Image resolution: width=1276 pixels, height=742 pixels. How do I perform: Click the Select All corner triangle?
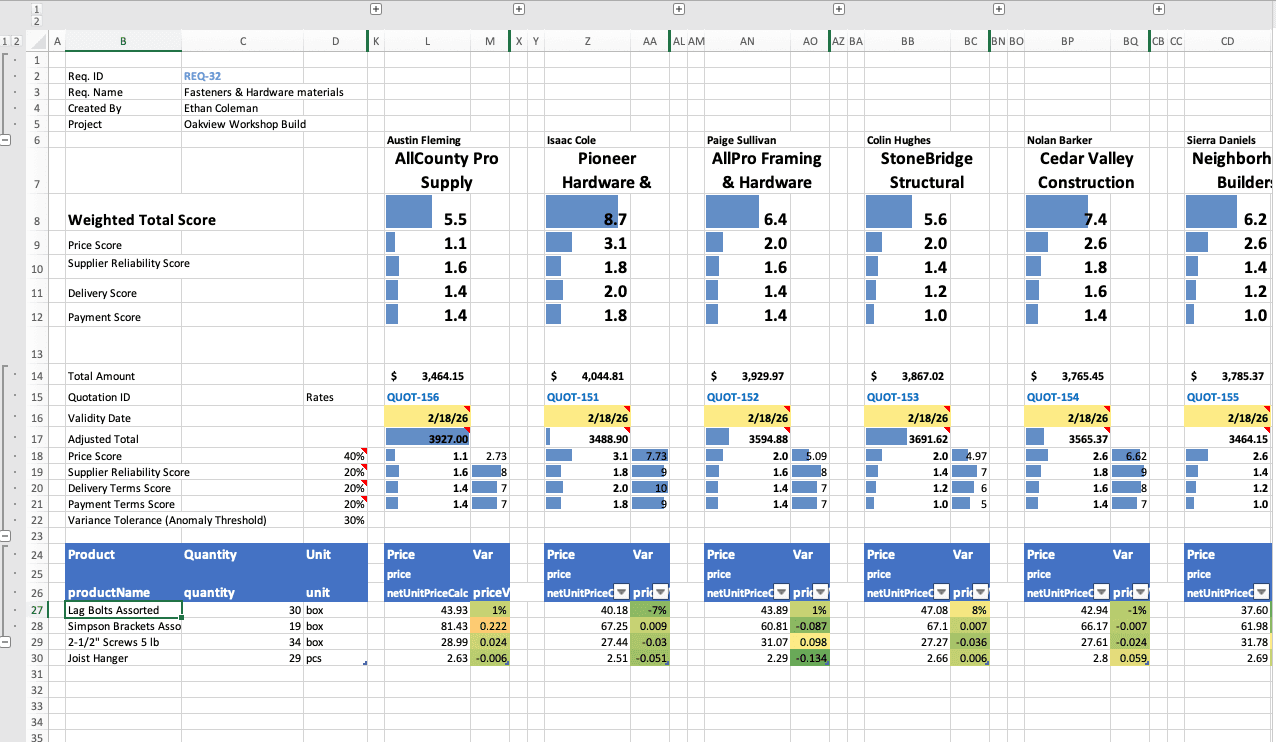click(38, 42)
